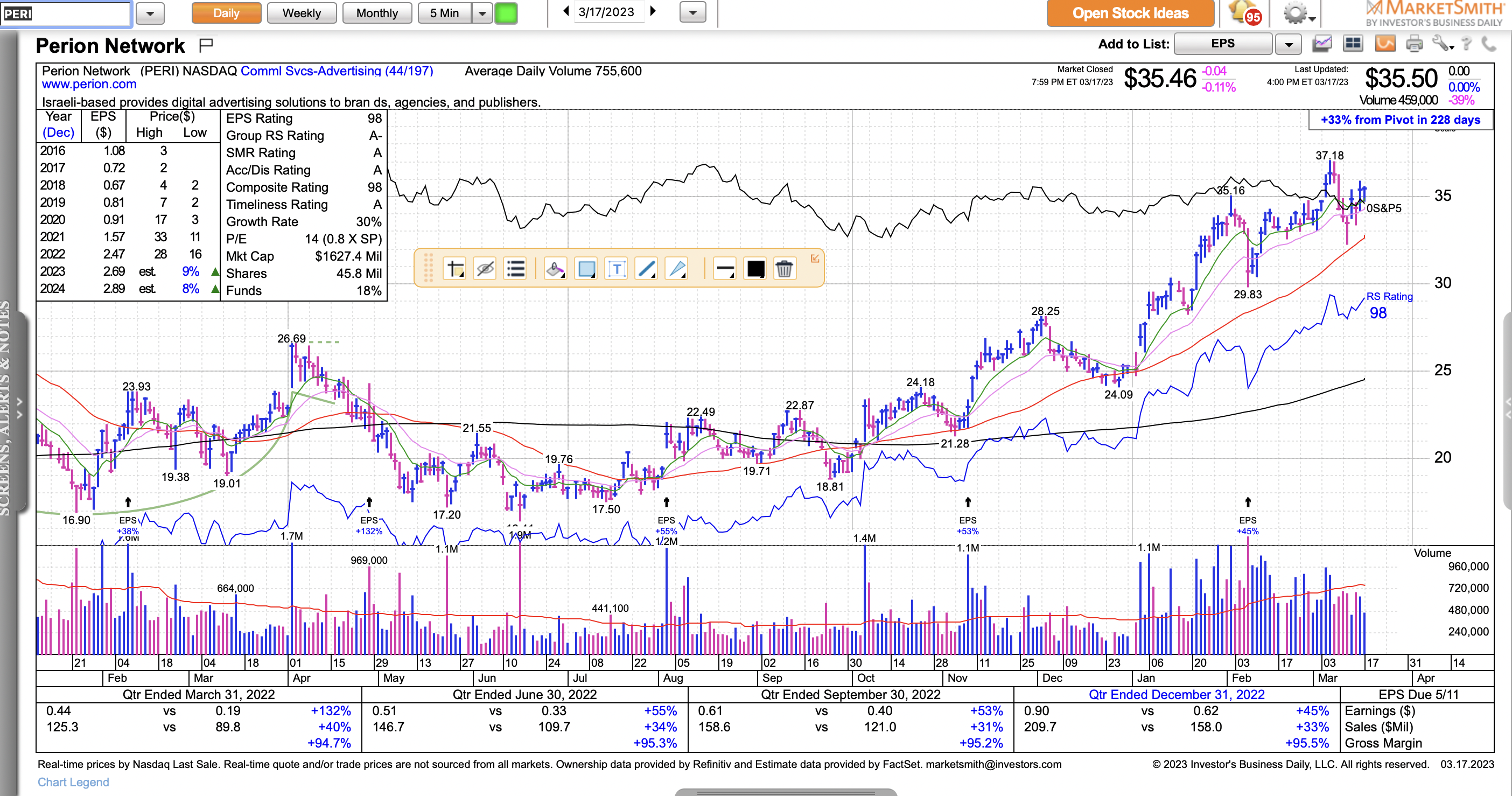Select the line drawing tool

tap(646, 269)
